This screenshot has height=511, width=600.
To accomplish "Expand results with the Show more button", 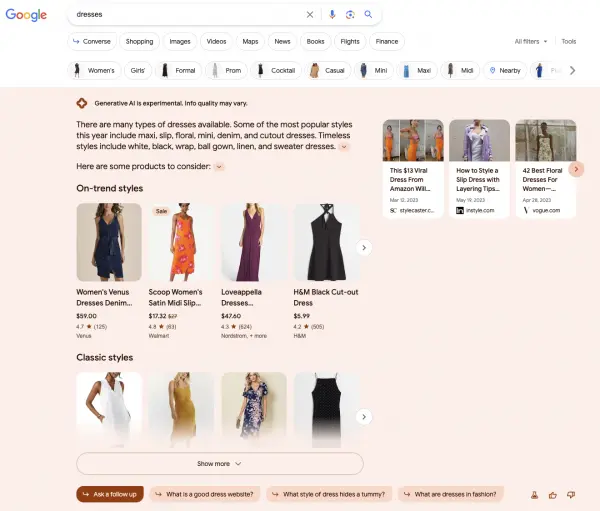I will point(220,464).
